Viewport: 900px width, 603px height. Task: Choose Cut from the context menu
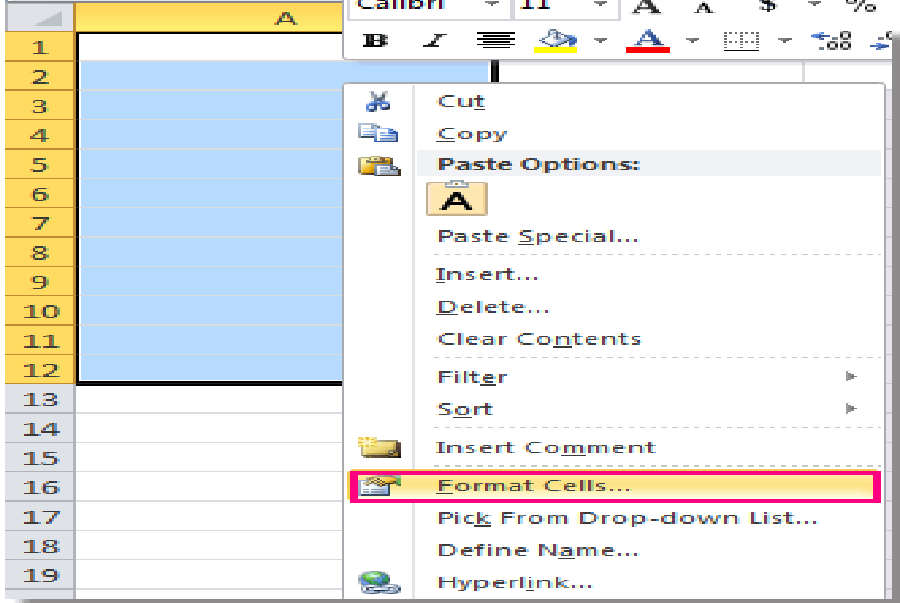[x=461, y=102]
